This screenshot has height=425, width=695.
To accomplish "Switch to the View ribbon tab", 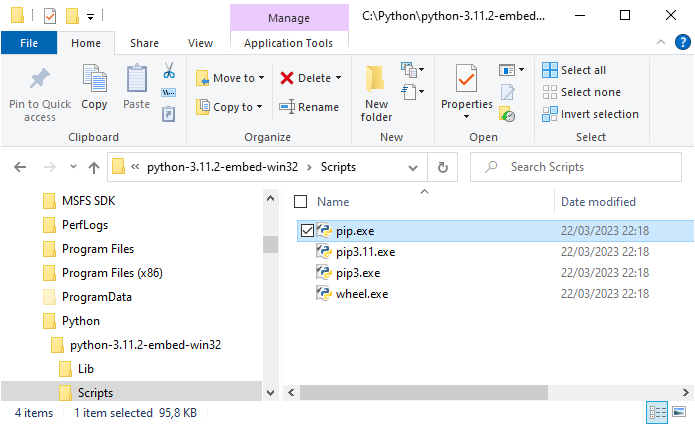I will pos(200,43).
